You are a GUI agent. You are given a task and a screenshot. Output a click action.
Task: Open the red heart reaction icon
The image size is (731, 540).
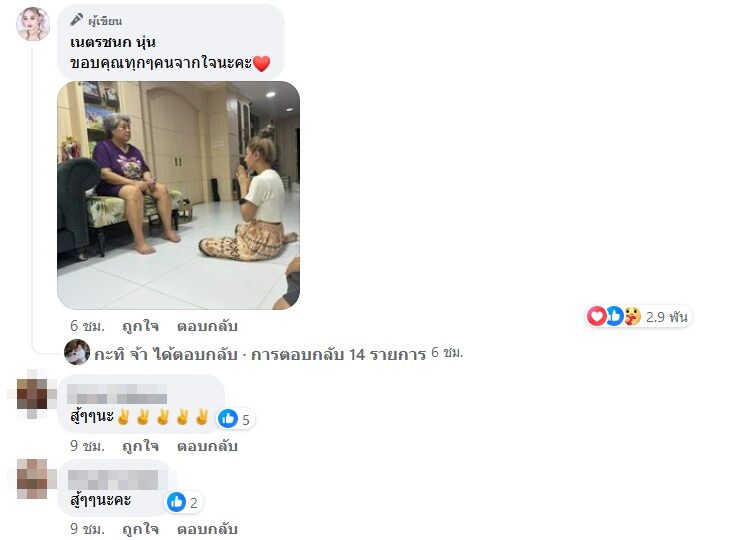[596, 316]
